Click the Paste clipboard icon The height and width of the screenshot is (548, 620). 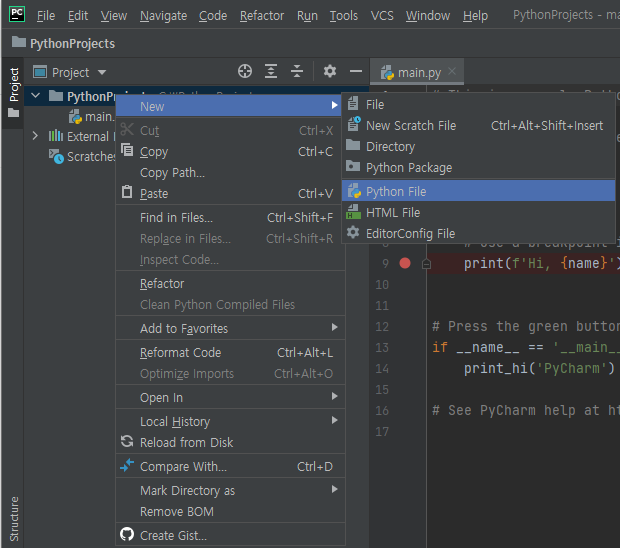click(x=127, y=192)
